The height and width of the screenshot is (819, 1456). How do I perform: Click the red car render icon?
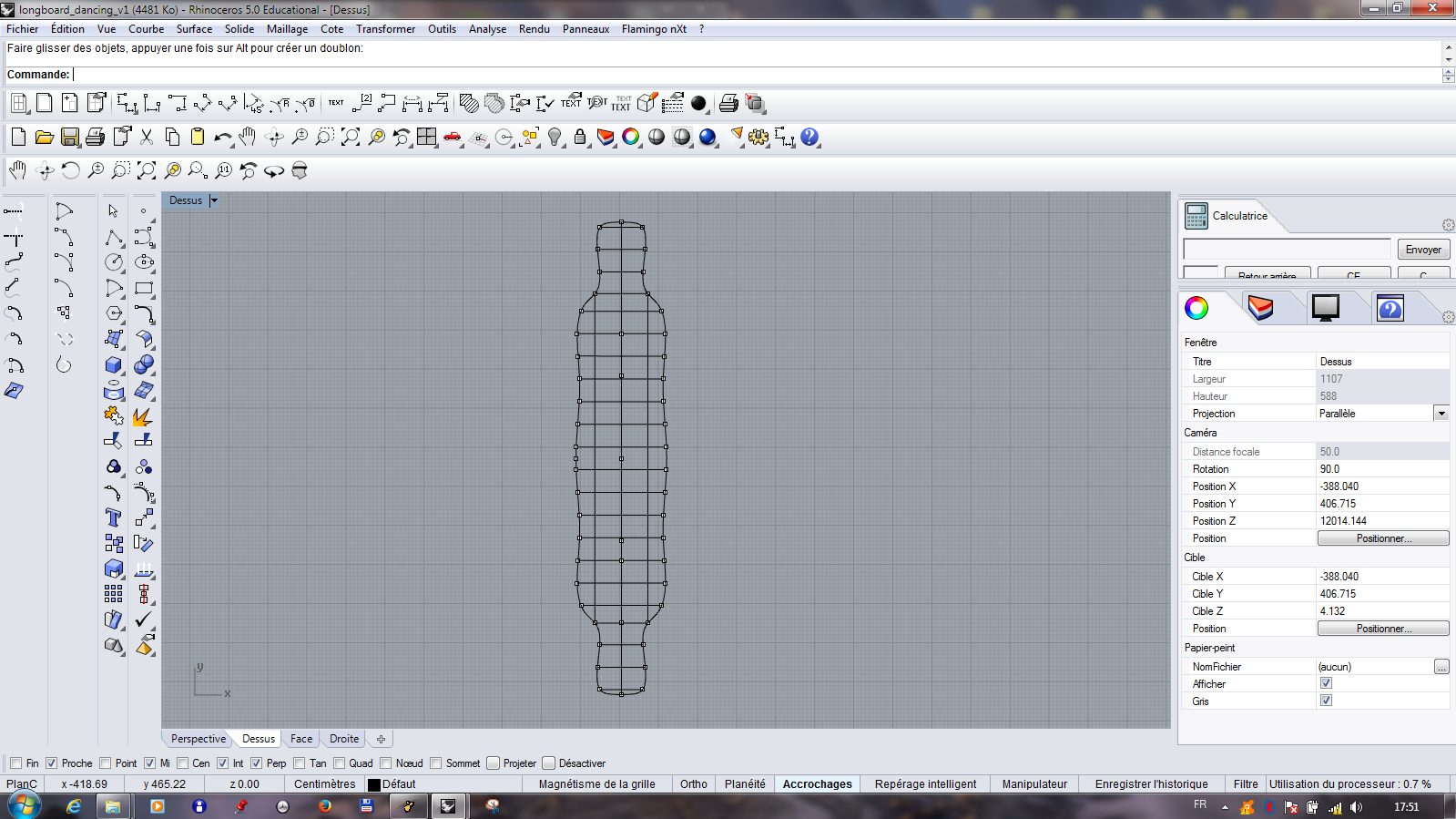453,138
